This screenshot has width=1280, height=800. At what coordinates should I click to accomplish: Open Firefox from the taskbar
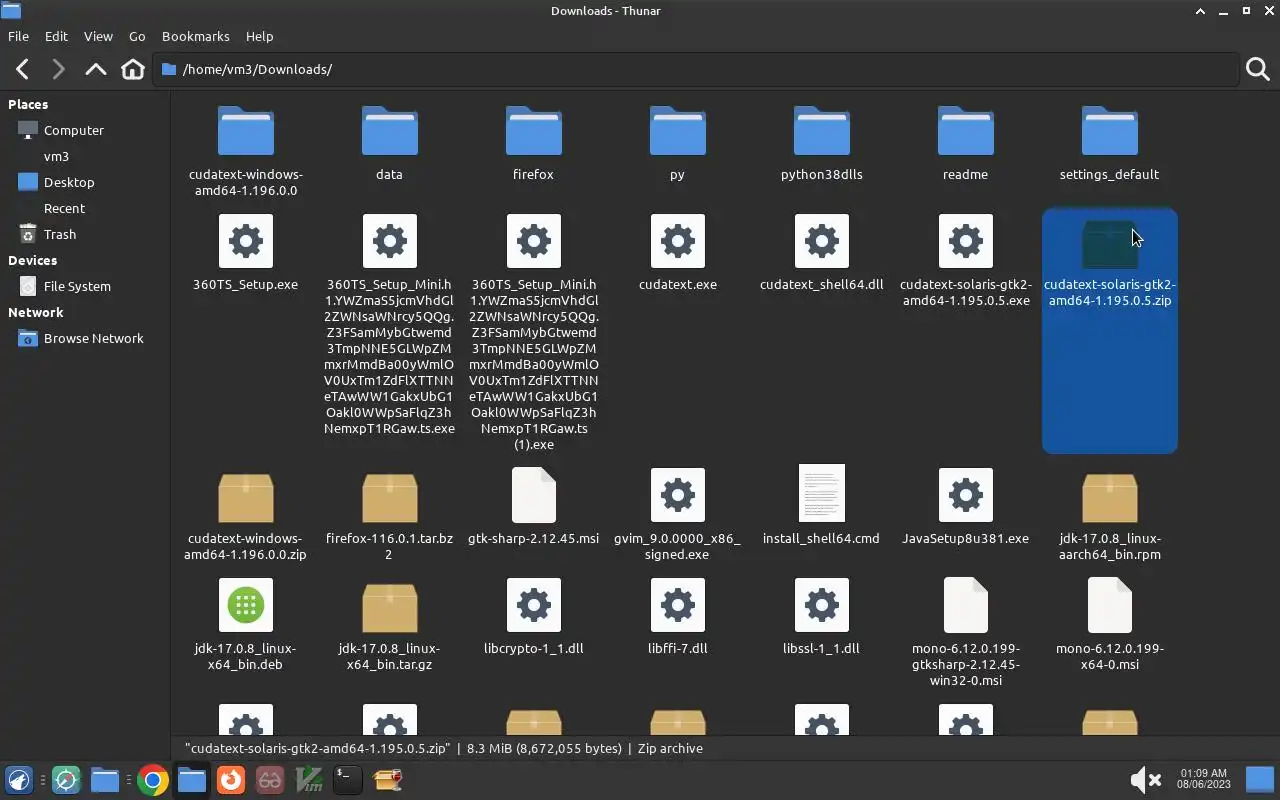231,780
